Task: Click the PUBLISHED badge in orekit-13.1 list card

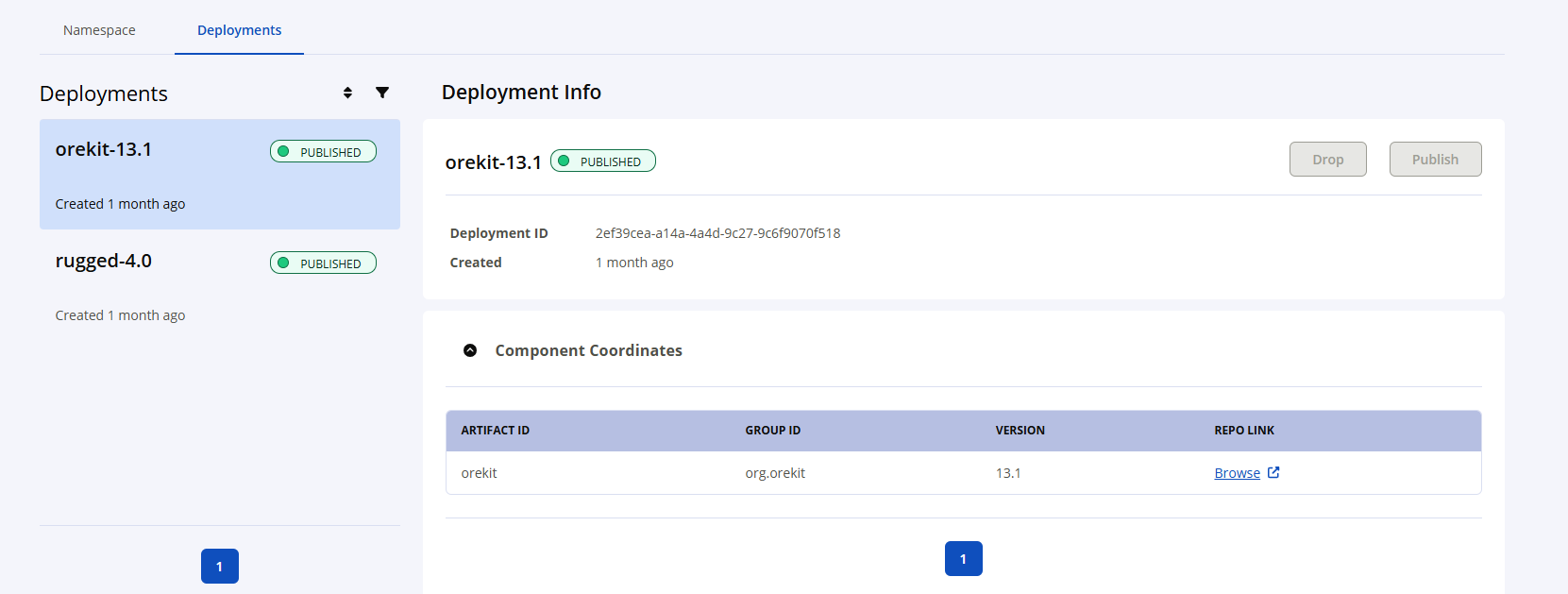Action: coord(323,152)
